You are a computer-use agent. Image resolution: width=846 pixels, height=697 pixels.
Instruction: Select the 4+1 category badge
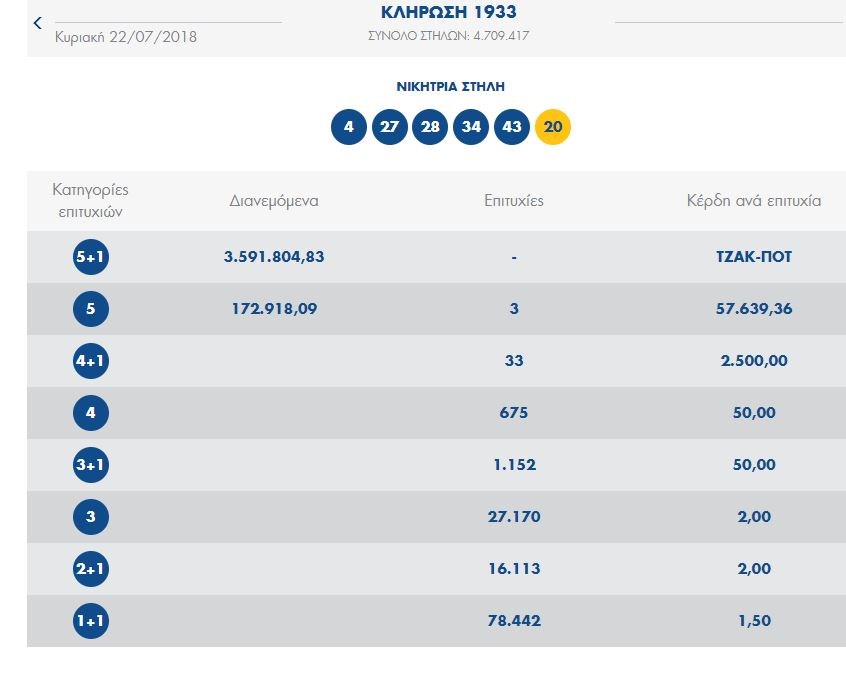tap(90, 361)
